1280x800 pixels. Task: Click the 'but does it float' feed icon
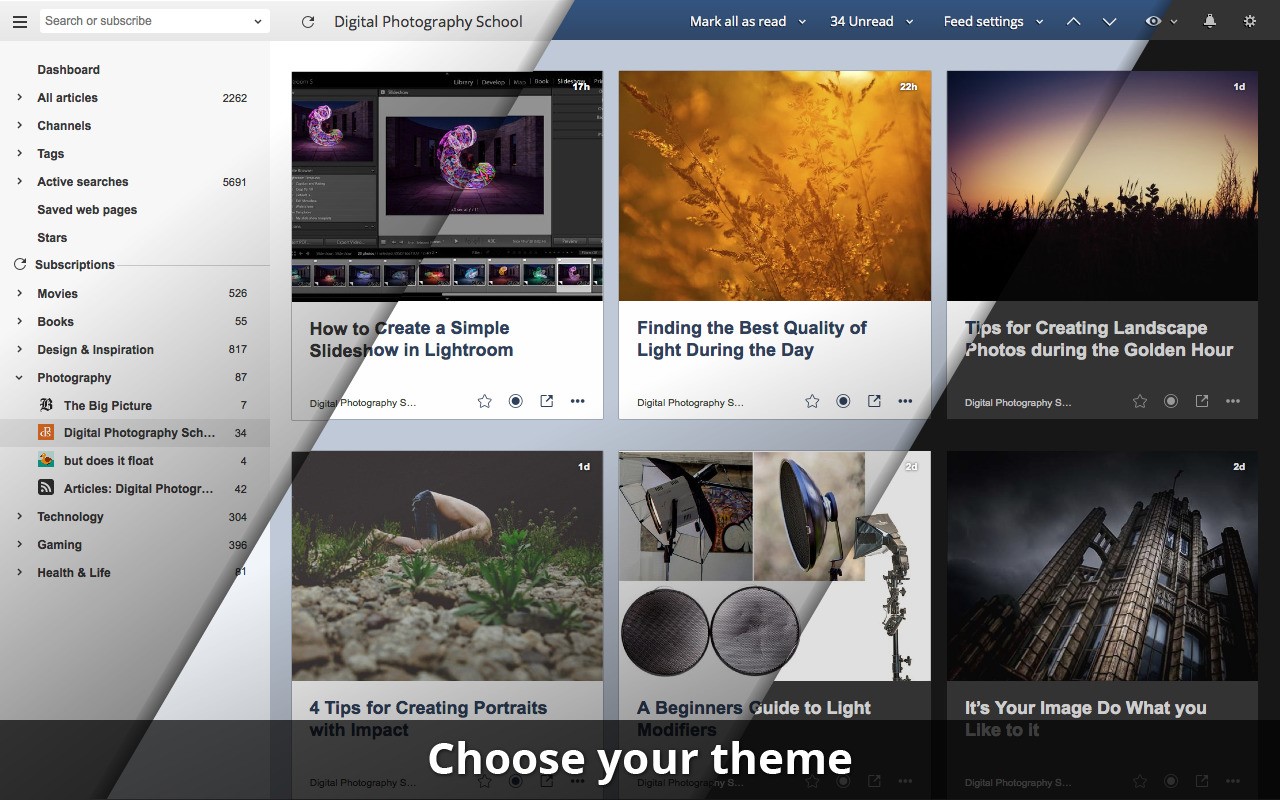(46, 460)
